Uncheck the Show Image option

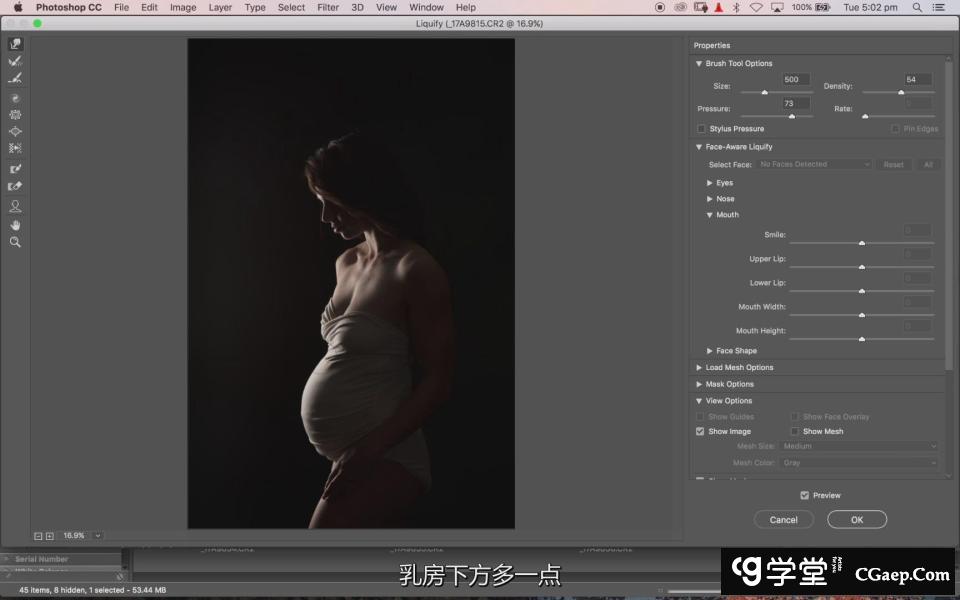[x=701, y=432]
